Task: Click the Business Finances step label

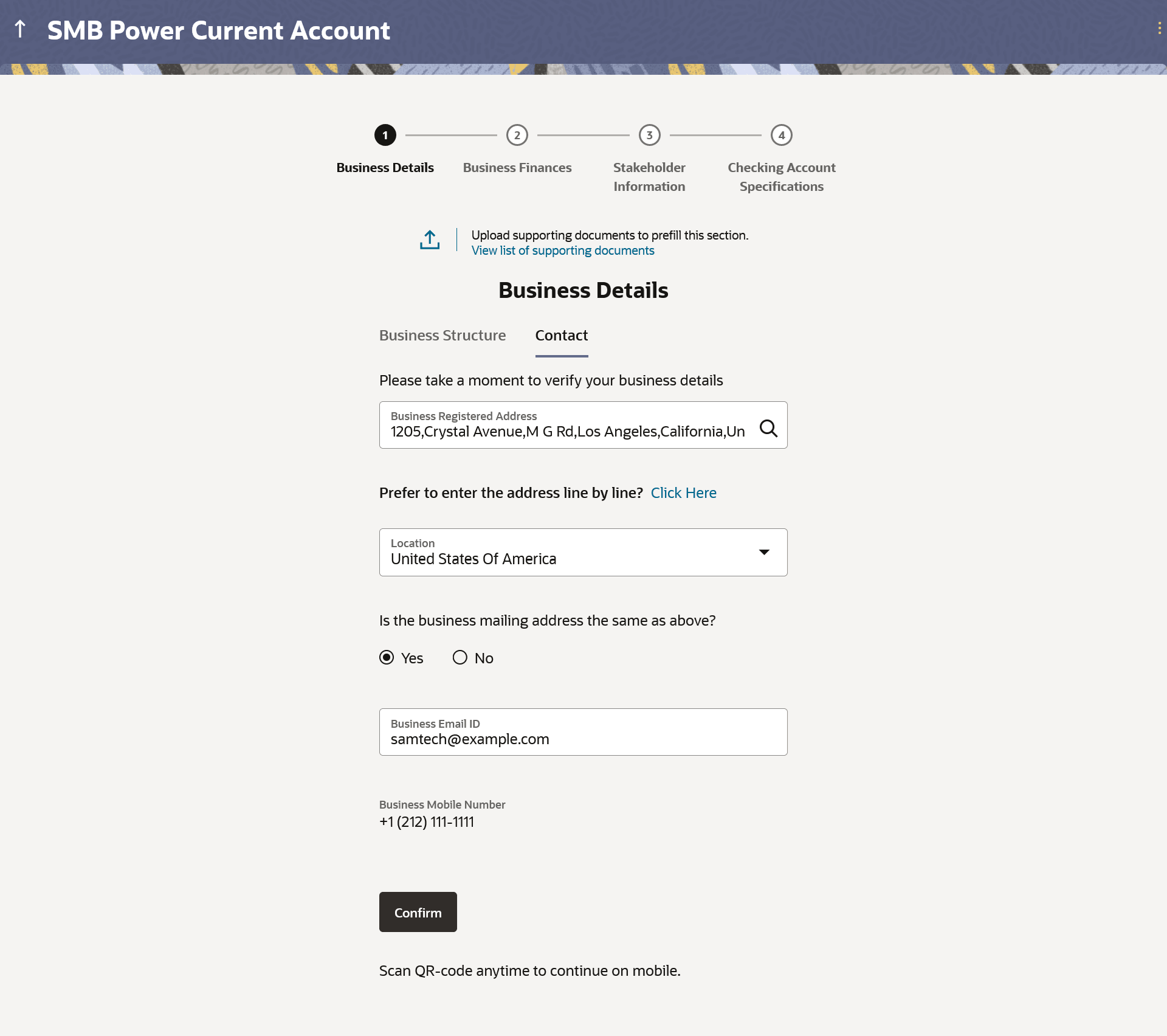Action: coord(517,168)
